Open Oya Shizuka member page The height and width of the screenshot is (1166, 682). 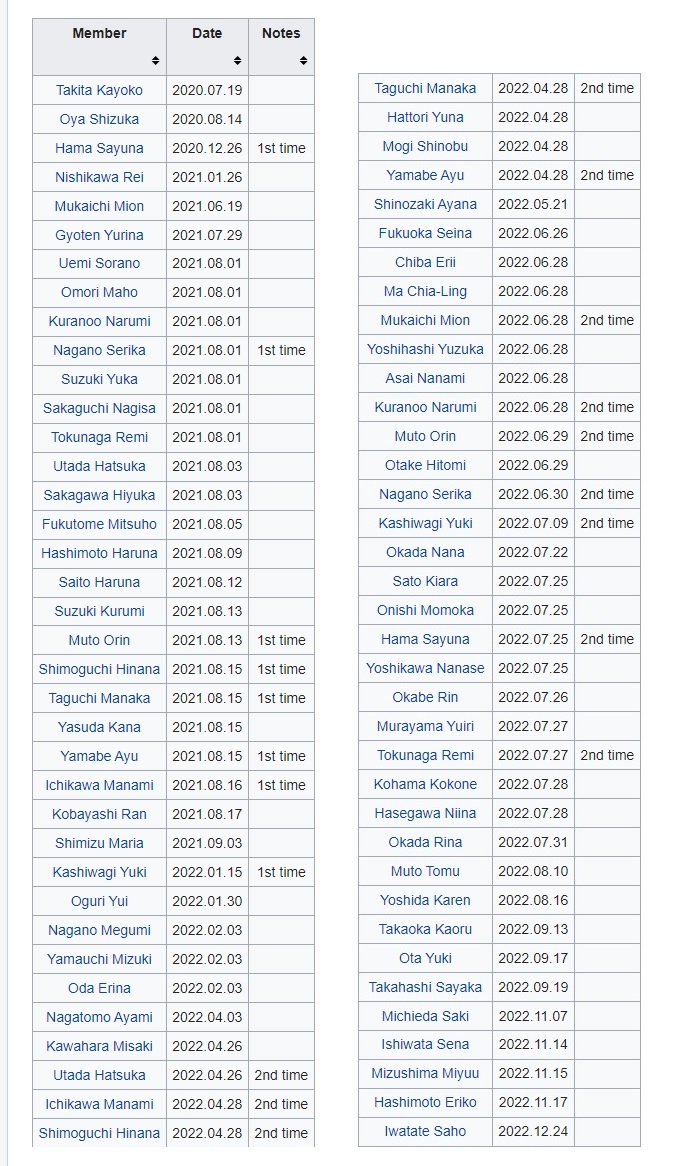click(x=99, y=119)
